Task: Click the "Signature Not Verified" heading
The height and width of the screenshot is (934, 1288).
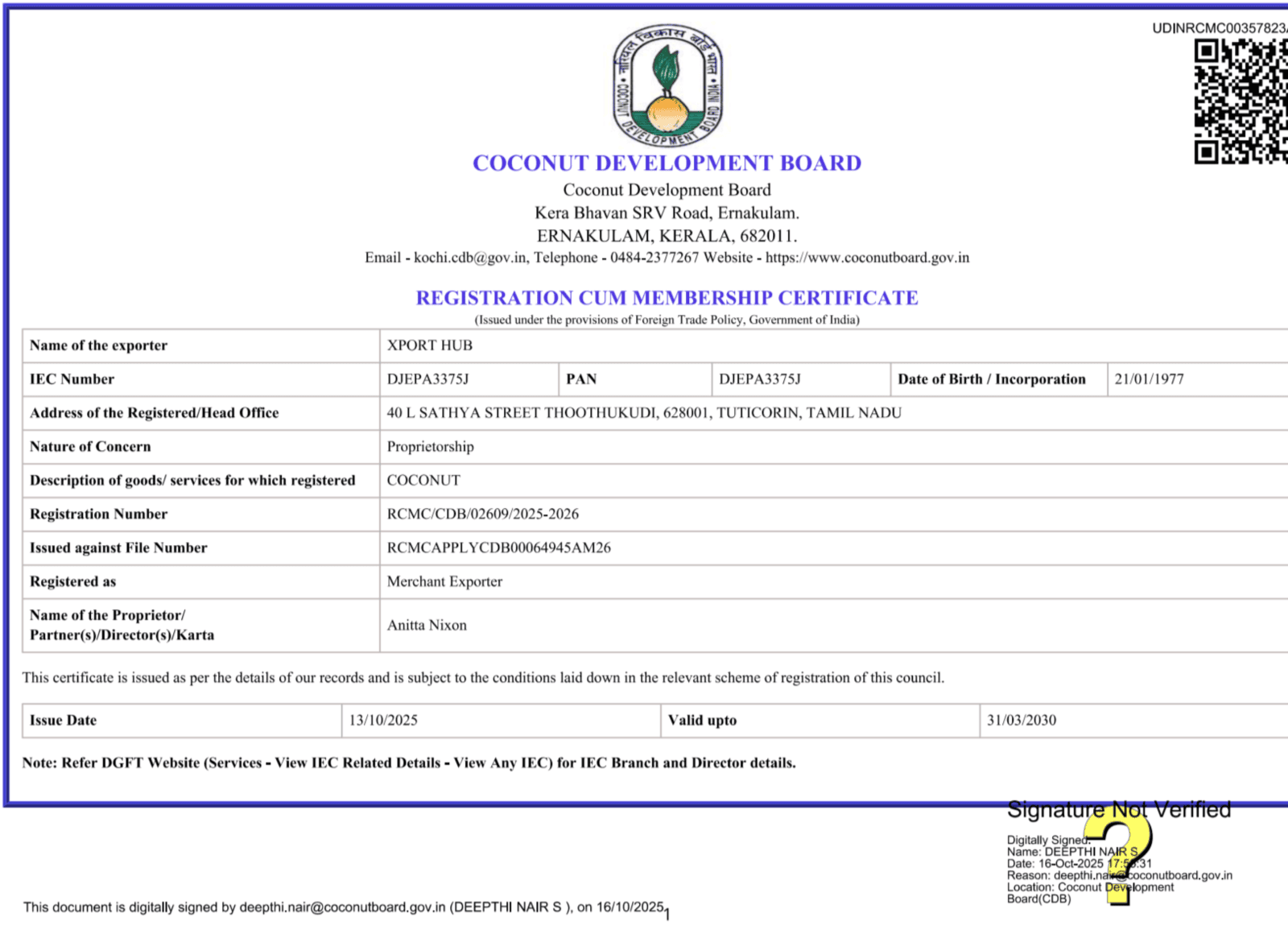Action: [x=1119, y=809]
